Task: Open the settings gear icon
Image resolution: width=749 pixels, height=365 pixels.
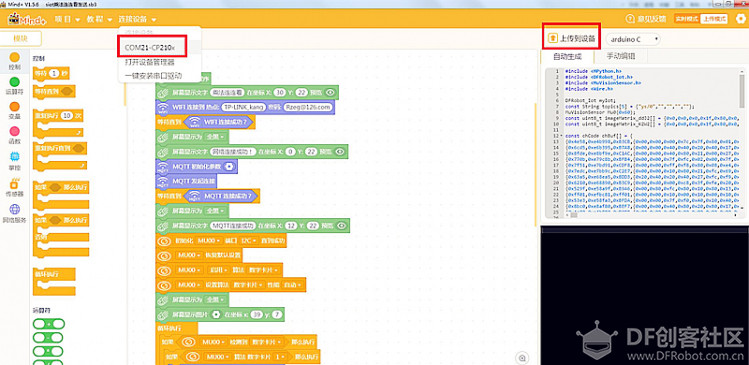Action: pyautogui.click(x=740, y=19)
